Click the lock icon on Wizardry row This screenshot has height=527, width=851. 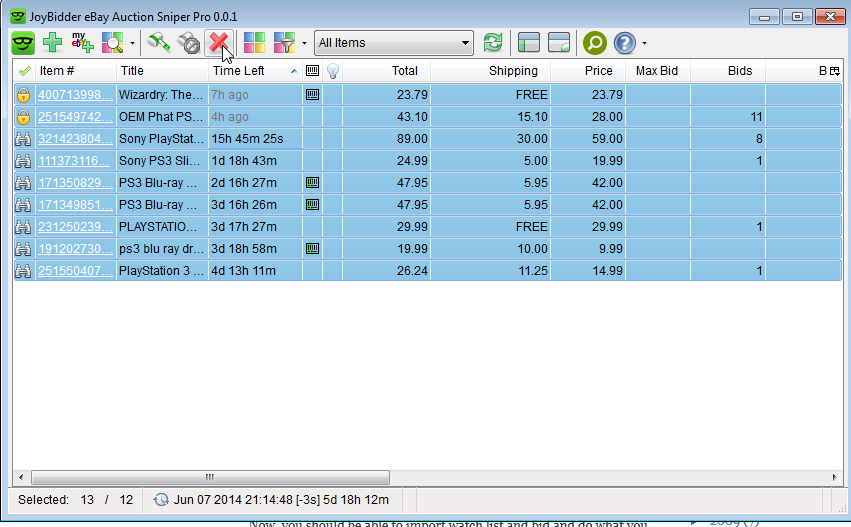23,95
